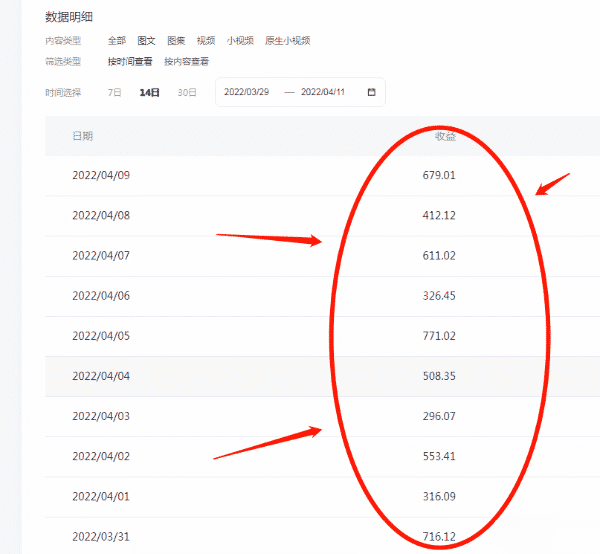Screen dimensions: 600x554
Task: Choose the 原生小视频 content filter
Action: 287,41
